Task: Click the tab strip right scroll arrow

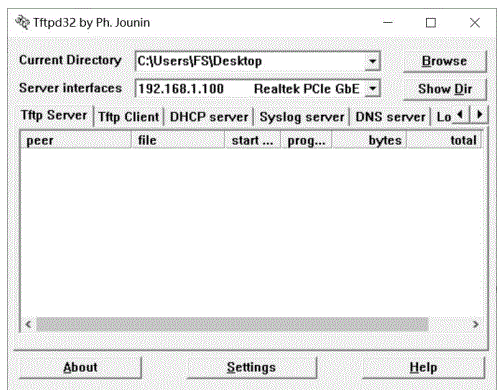Action: [x=479, y=115]
